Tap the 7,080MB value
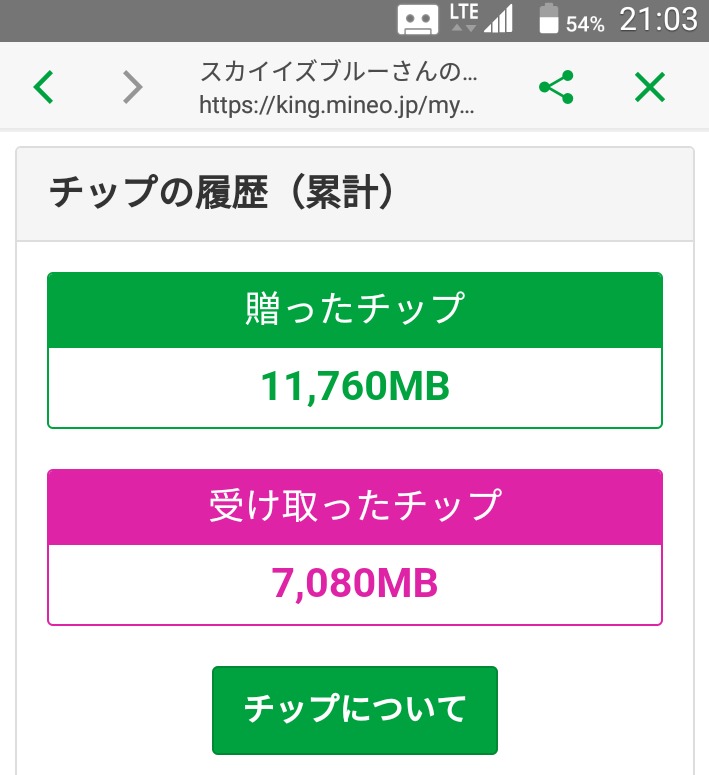This screenshot has width=709, height=775. click(x=355, y=584)
